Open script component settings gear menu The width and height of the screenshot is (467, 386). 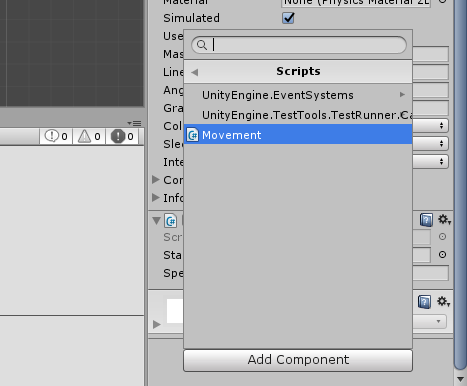pos(444,220)
